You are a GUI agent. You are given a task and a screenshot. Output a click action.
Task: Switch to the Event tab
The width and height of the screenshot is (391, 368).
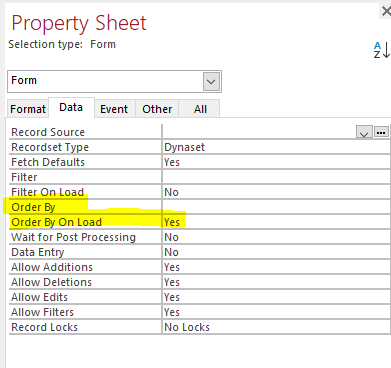click(x=114, y=109)
